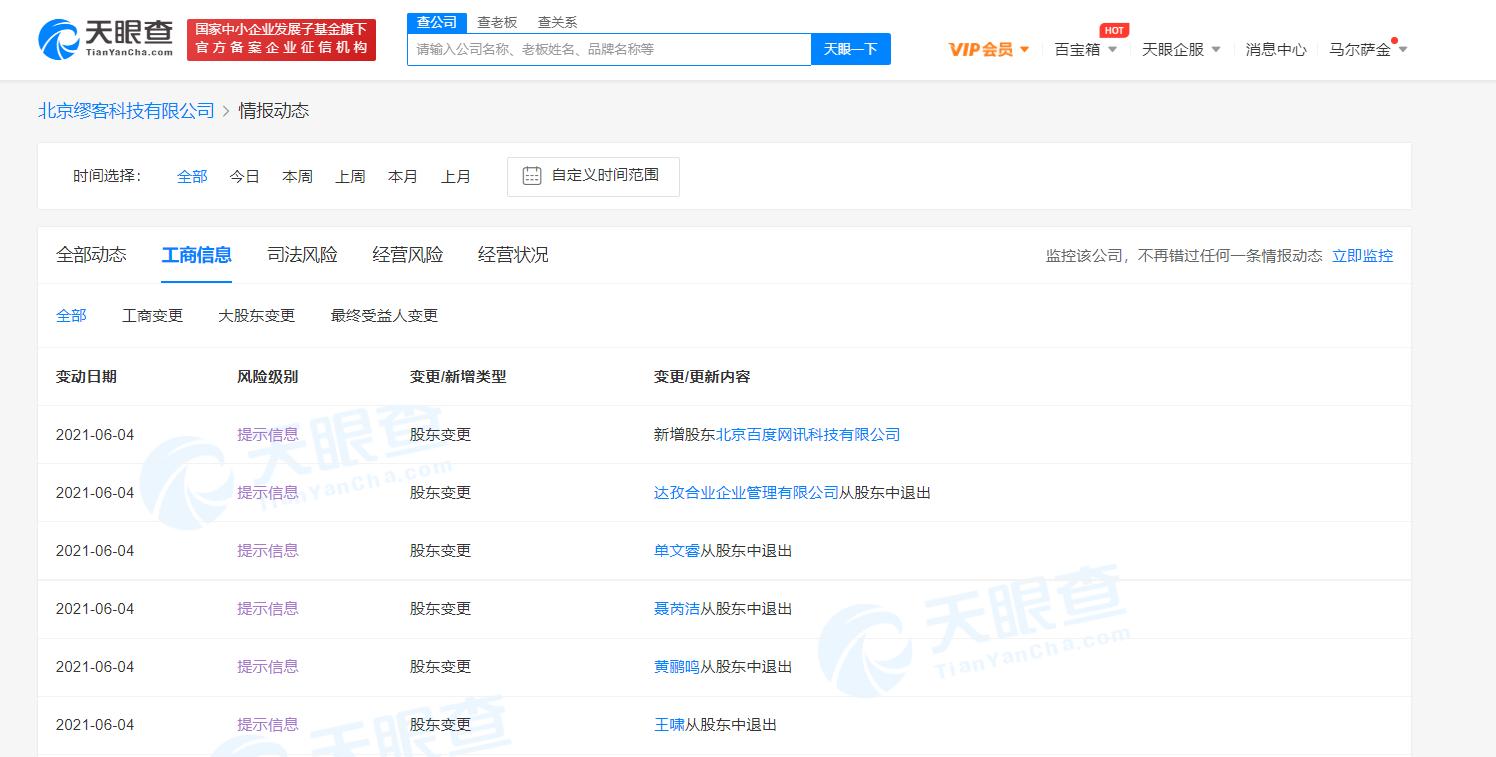The height and width of the screenshot is (757, 1496).
Task: Open 达孜合业企业管理有限公司 company link
Action: (x=746, y=493)
